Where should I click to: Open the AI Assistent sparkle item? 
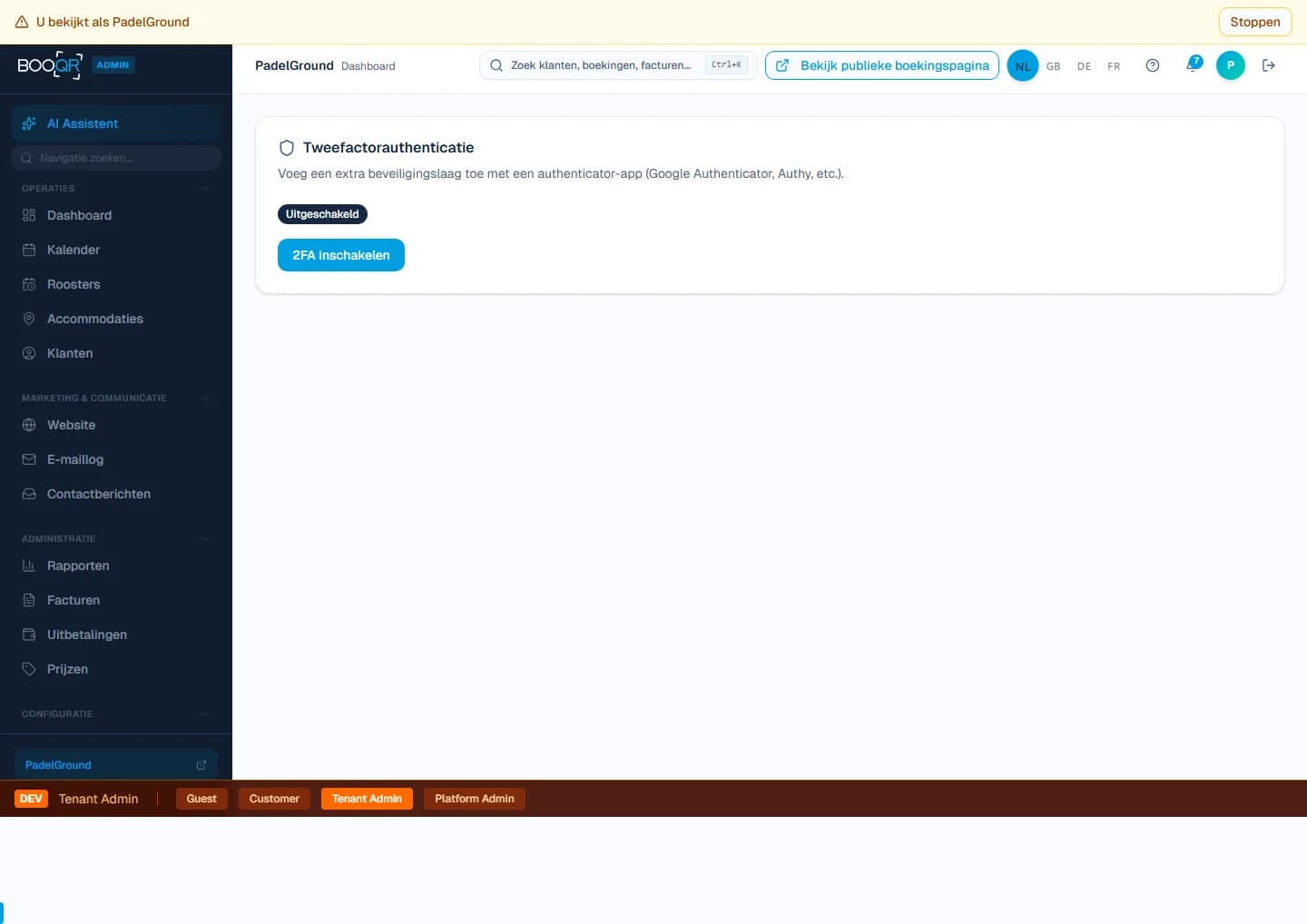pos(116,123)
